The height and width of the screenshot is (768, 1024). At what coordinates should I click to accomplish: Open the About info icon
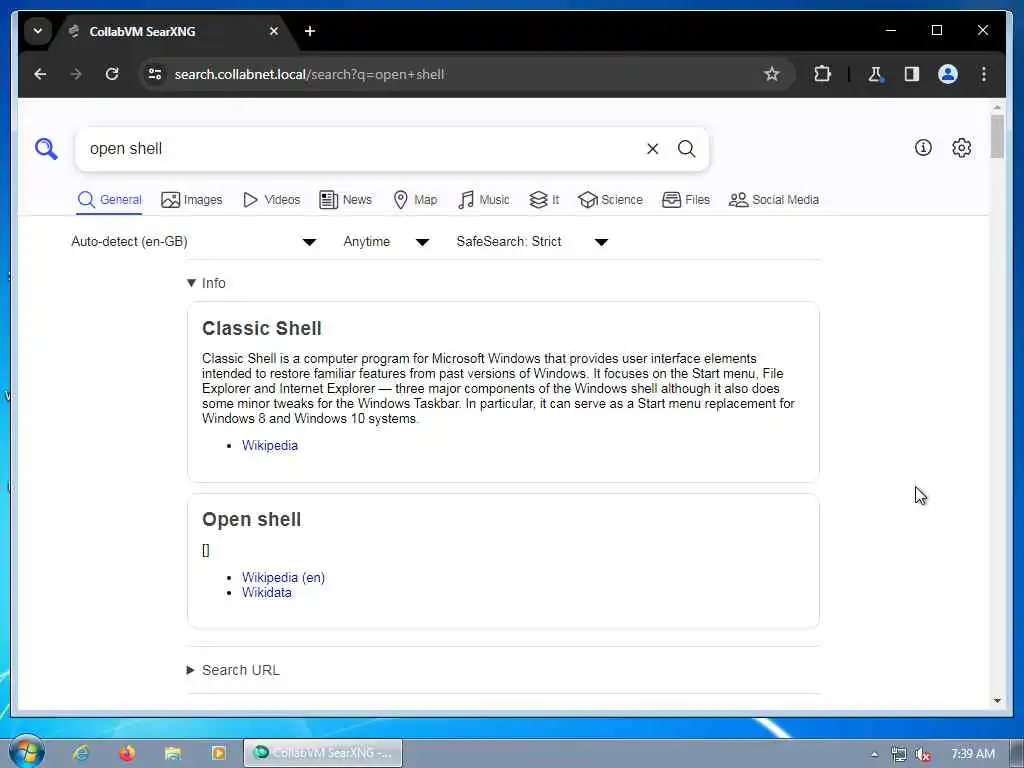point(923,148)
